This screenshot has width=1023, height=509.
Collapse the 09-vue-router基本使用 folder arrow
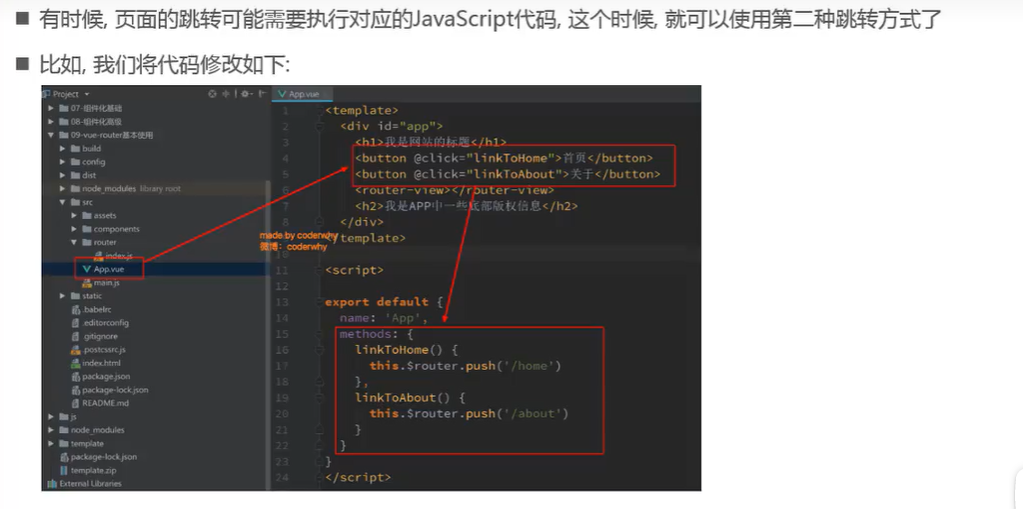(x=51, y=135)
